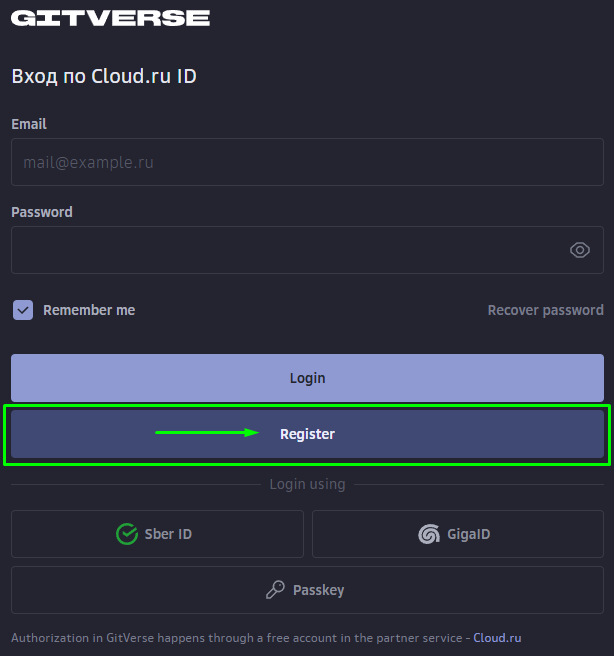Sign in with the Sber ID button

click(x=157, y=534)
